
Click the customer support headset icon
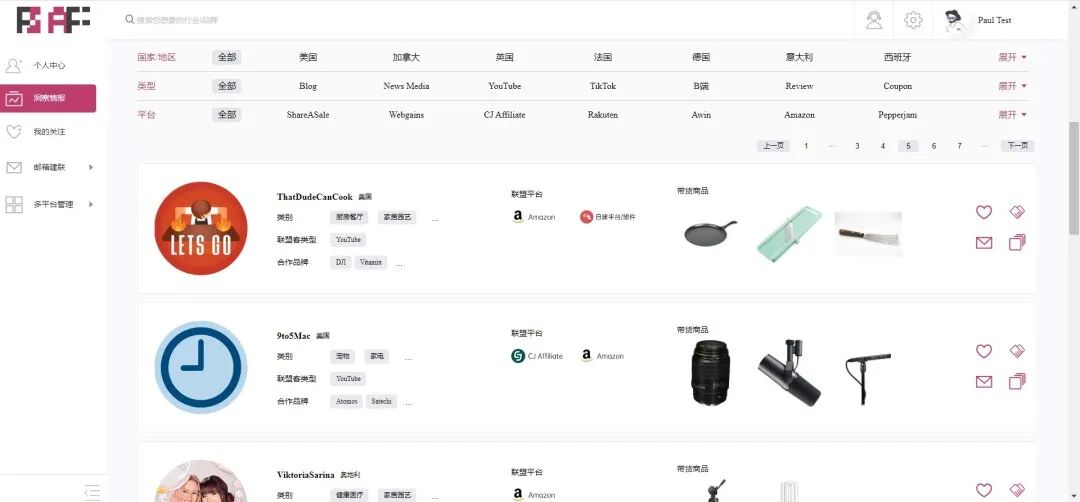(874, 20)
